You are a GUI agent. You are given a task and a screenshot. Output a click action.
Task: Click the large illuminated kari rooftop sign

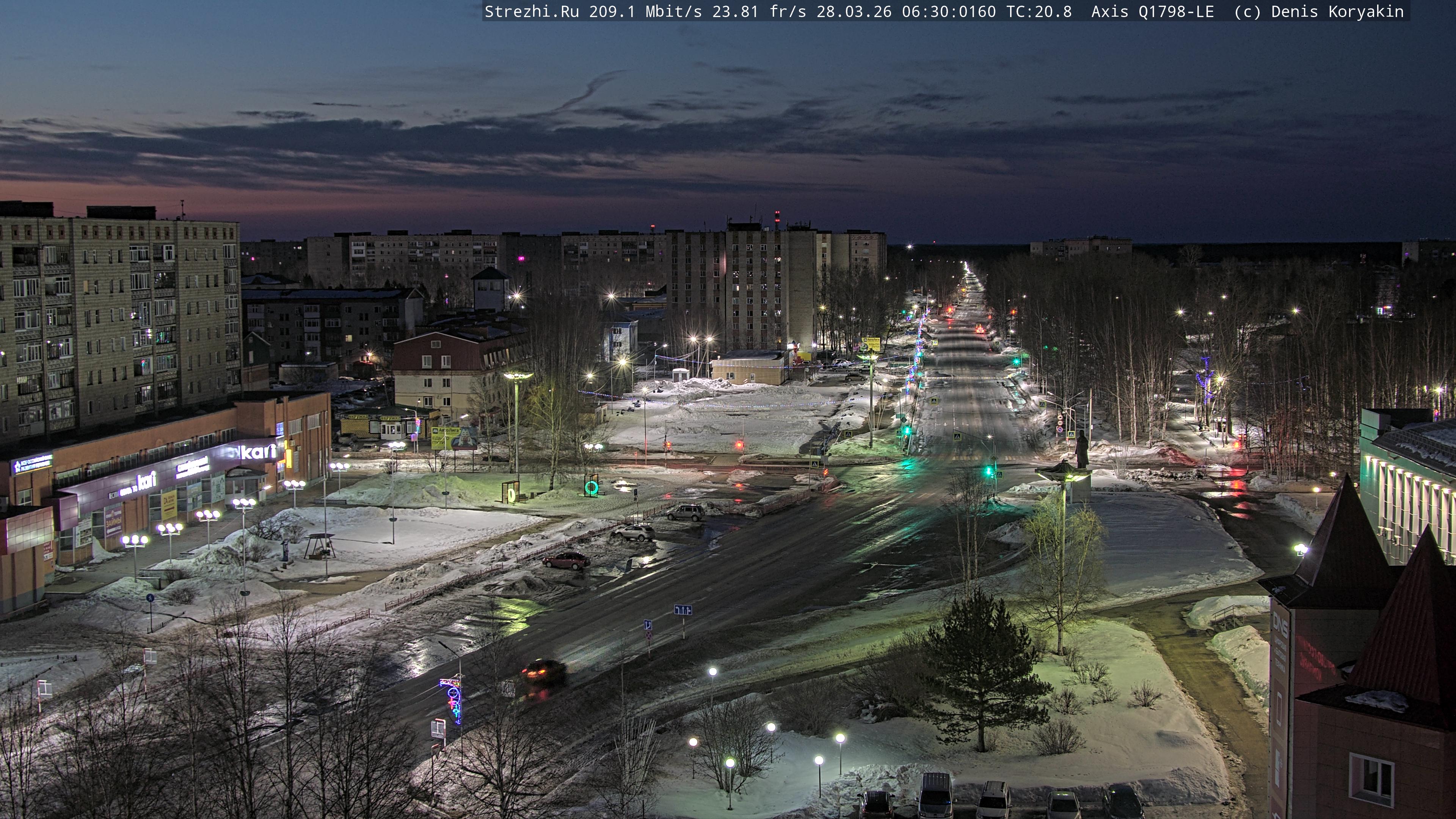[x=258, y=452]
